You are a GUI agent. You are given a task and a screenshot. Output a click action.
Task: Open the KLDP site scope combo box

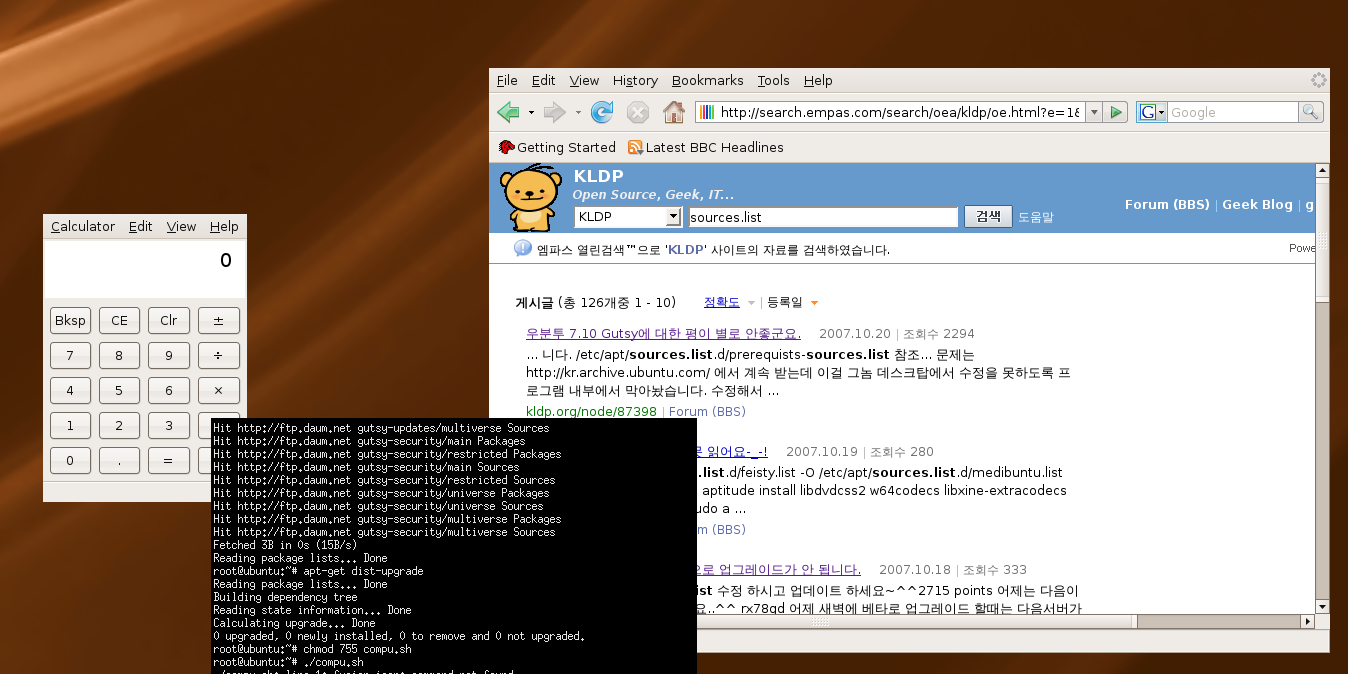[628, 217]
